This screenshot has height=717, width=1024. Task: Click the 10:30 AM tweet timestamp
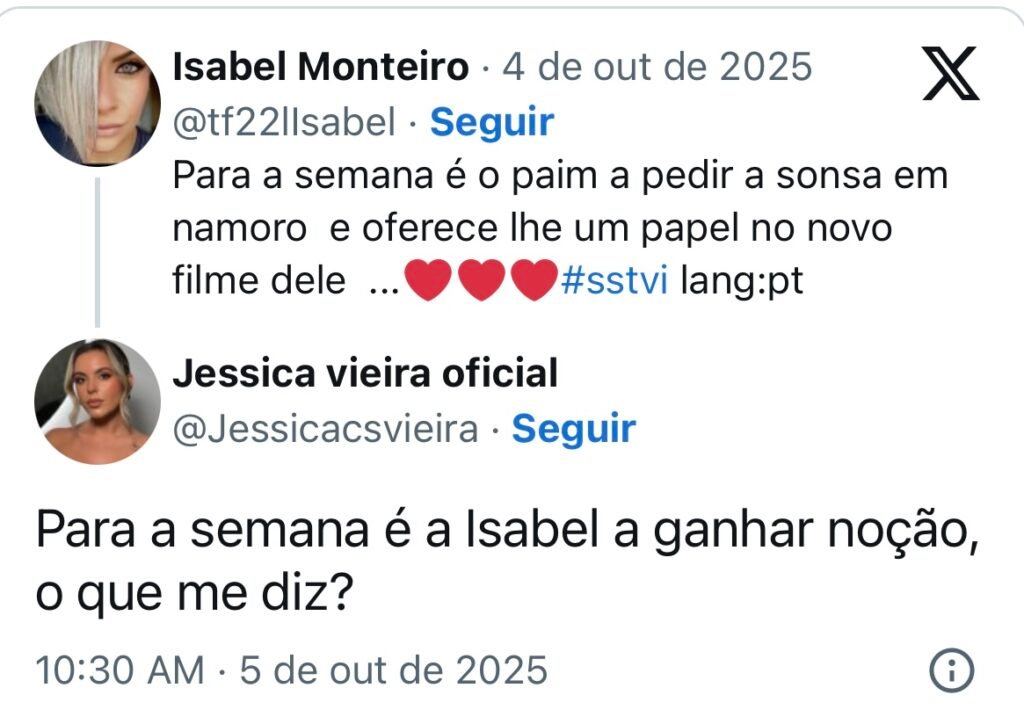point(120,669)
